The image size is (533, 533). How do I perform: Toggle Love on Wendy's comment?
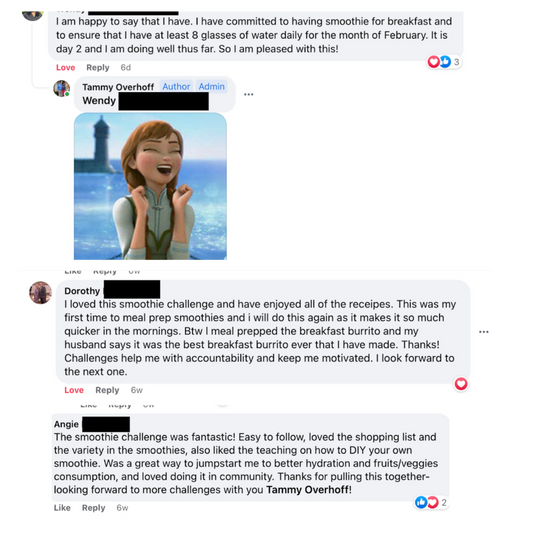65,68
